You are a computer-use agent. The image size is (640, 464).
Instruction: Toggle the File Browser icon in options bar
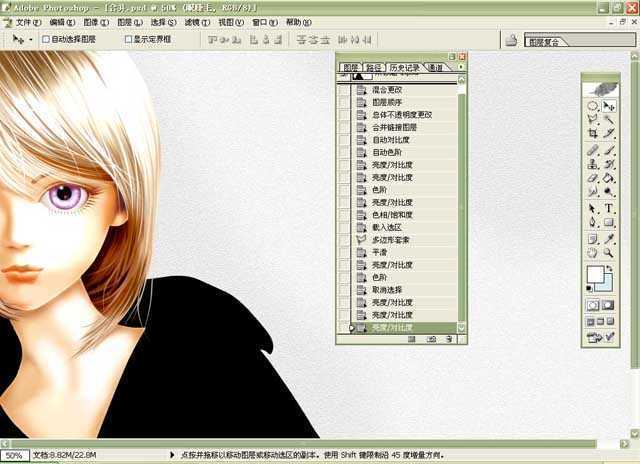[511, 40]
